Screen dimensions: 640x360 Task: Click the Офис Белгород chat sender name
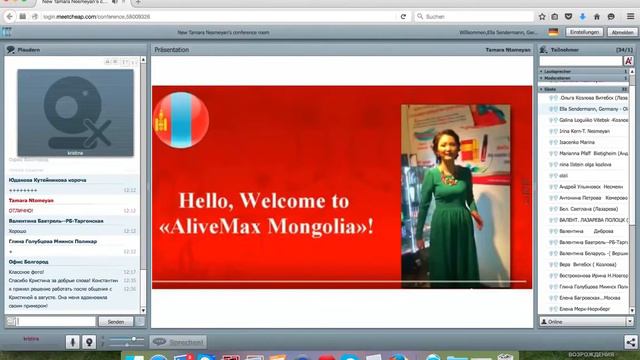(x=29, y=262)
